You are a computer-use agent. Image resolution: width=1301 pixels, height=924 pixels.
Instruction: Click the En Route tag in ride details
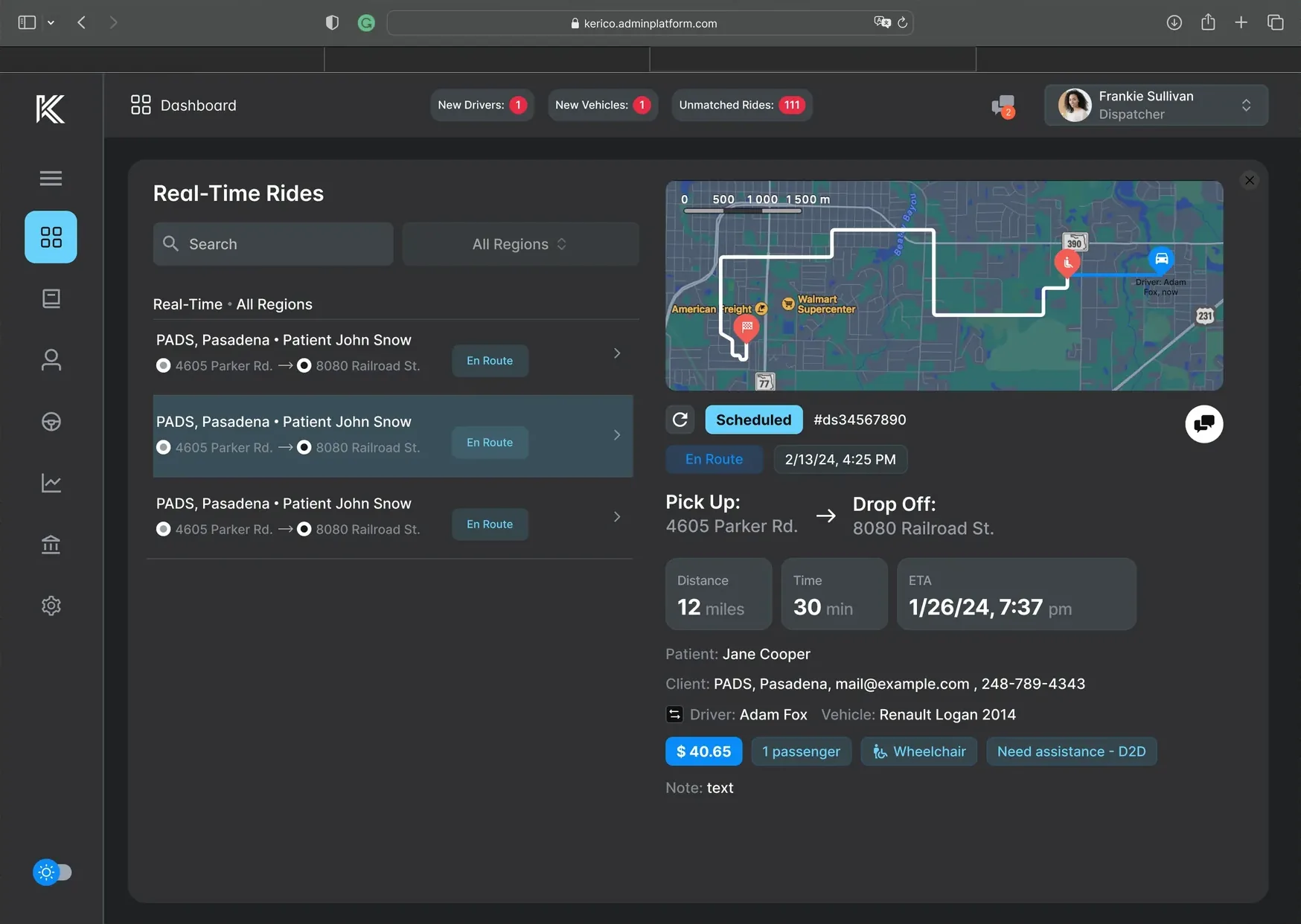pos(714,459)
